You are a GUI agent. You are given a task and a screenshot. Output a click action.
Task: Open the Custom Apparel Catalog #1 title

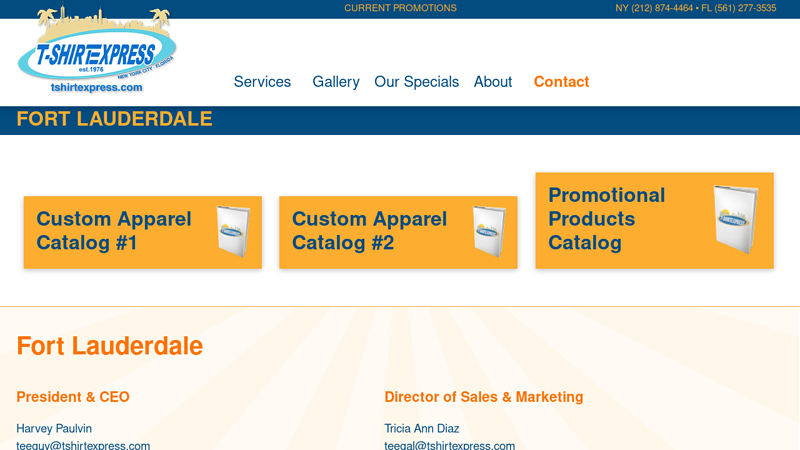point(114,231)
